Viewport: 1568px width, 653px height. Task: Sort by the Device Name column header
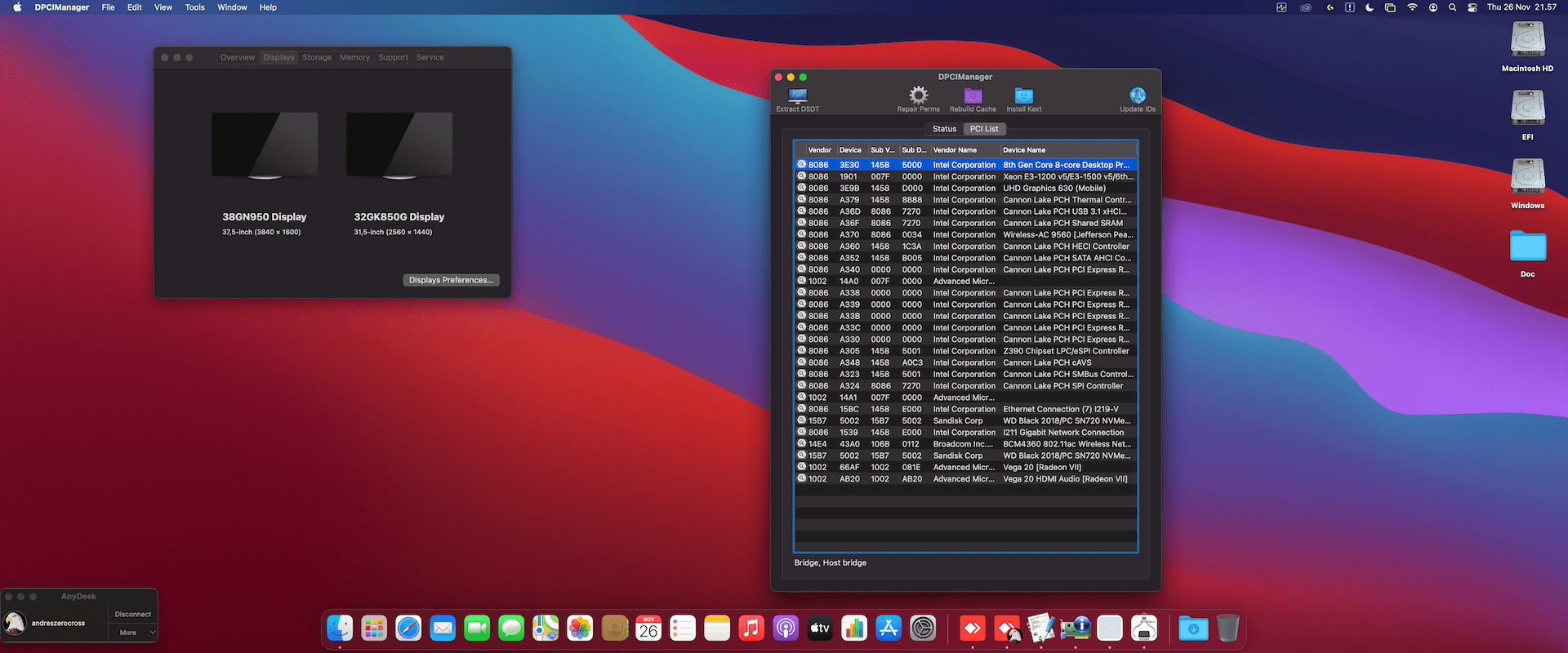pos(1024,150)
